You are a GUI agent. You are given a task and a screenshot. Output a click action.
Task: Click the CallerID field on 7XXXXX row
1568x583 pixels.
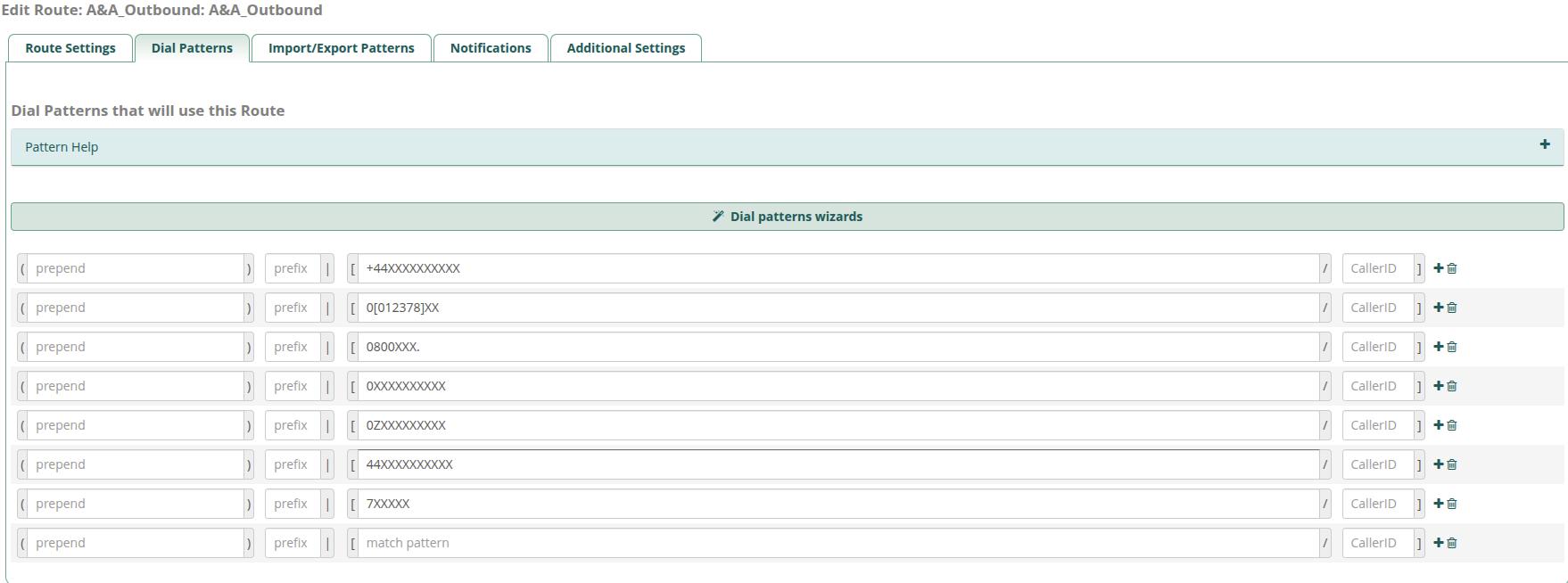[1377, 504]
